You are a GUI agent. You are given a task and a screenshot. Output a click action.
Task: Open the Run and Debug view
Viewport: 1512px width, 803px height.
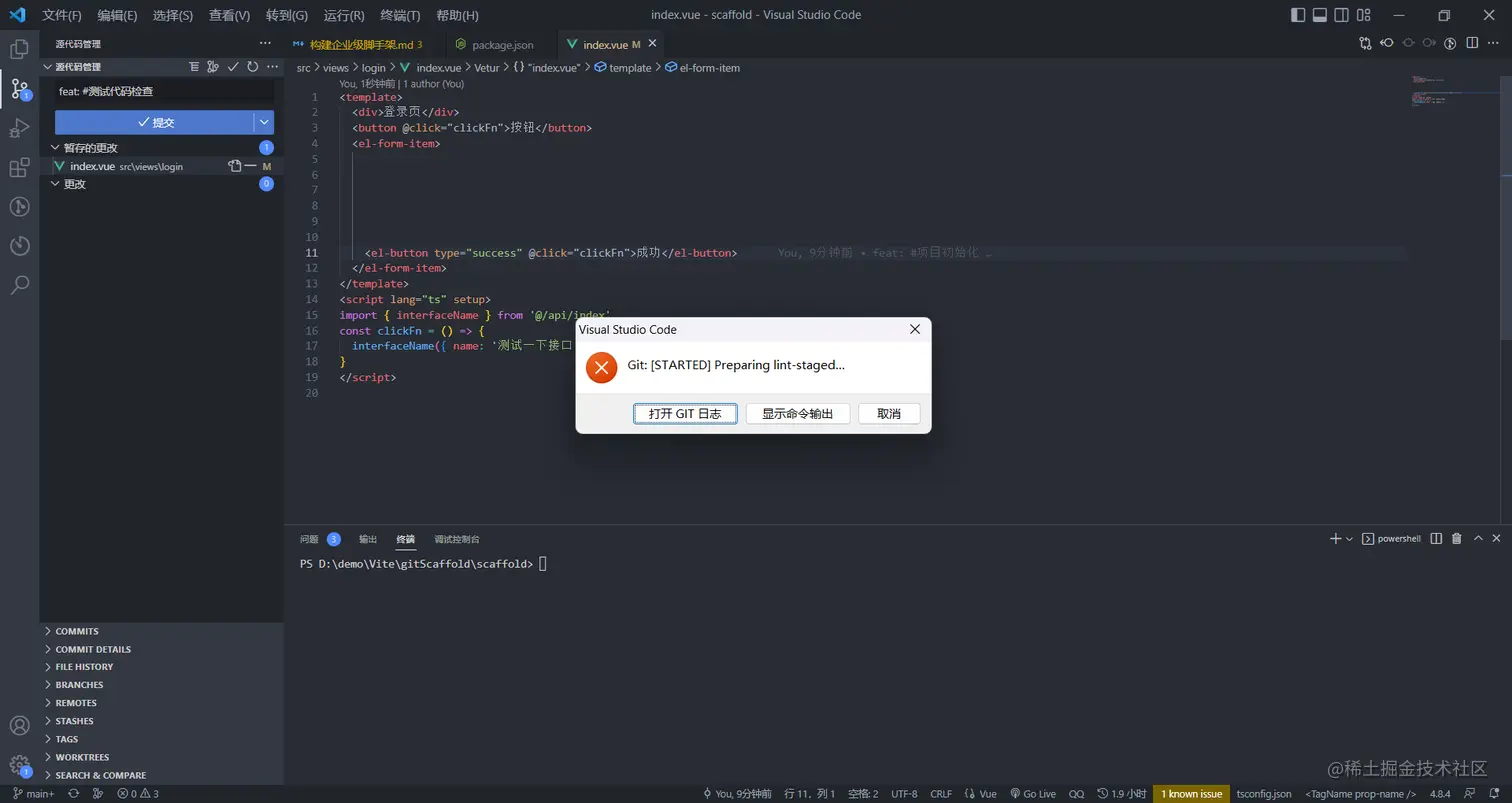click(19, 128)
